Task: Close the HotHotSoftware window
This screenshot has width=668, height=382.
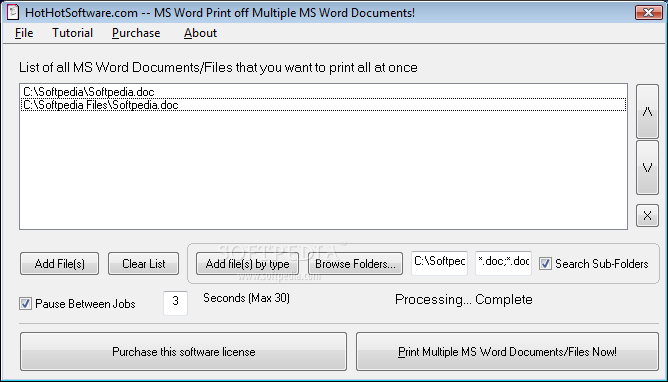Action: pyautogui.click(x=648, y=12)
